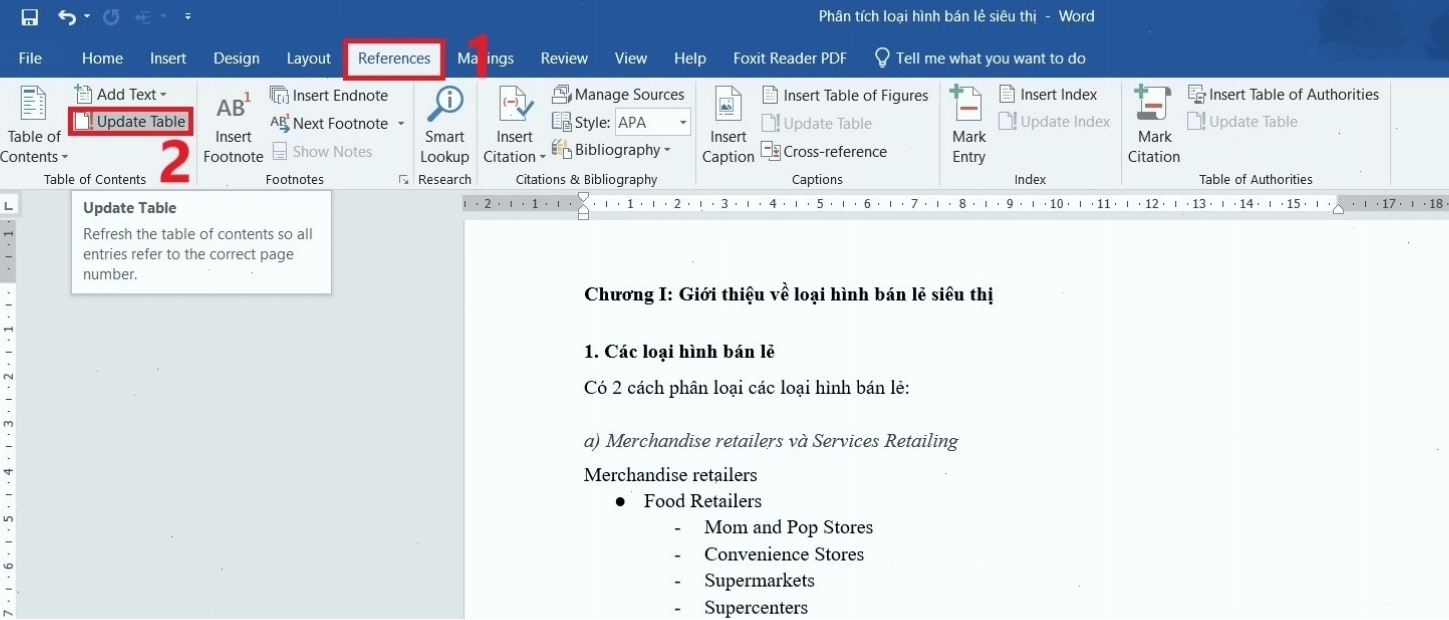1449x620 pixels.
Task: Open the Review tab
Action: pyautogui.click(x=564, y=58)
